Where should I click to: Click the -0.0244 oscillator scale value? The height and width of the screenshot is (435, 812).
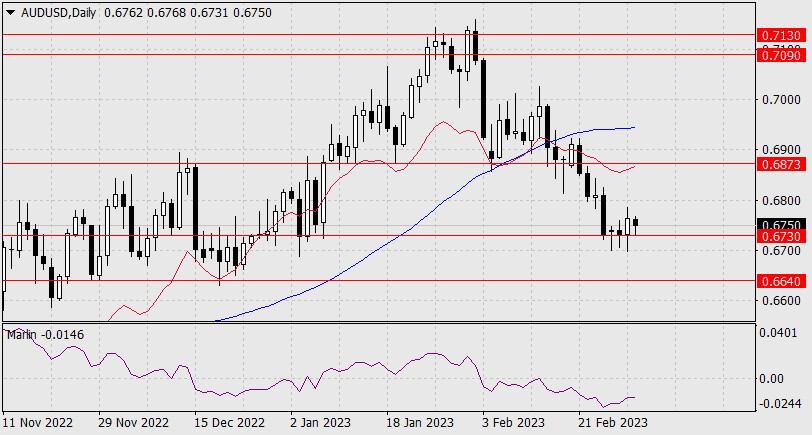click(778, 403)
